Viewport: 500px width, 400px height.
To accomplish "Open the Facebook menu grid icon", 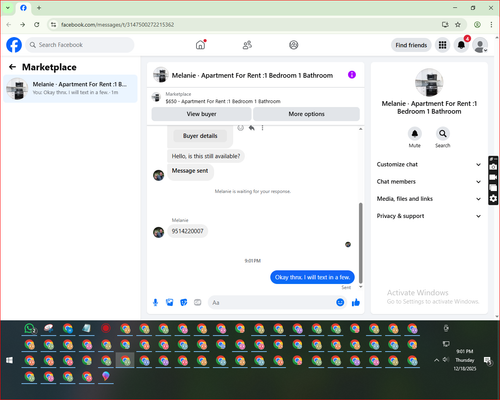I will pos(442,45).
